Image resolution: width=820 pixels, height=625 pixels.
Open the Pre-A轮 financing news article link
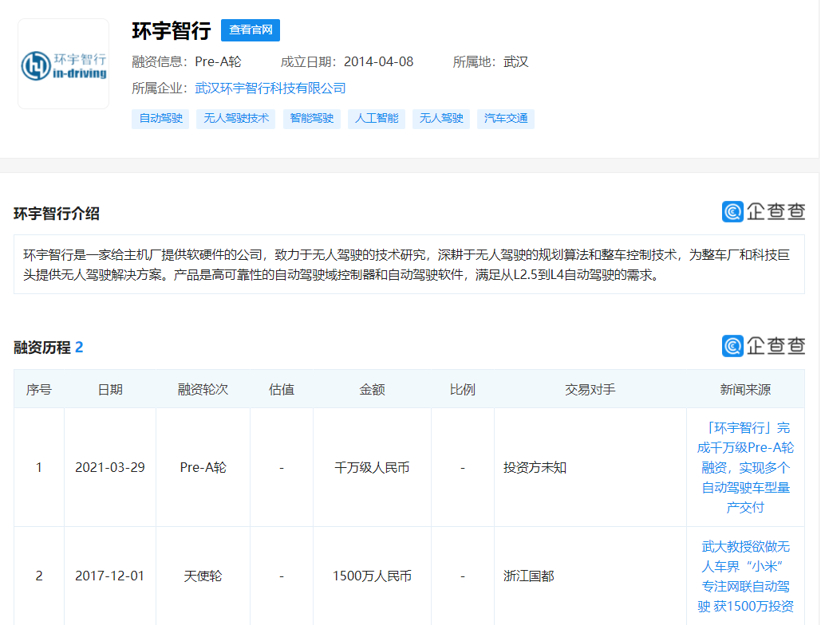745,467
